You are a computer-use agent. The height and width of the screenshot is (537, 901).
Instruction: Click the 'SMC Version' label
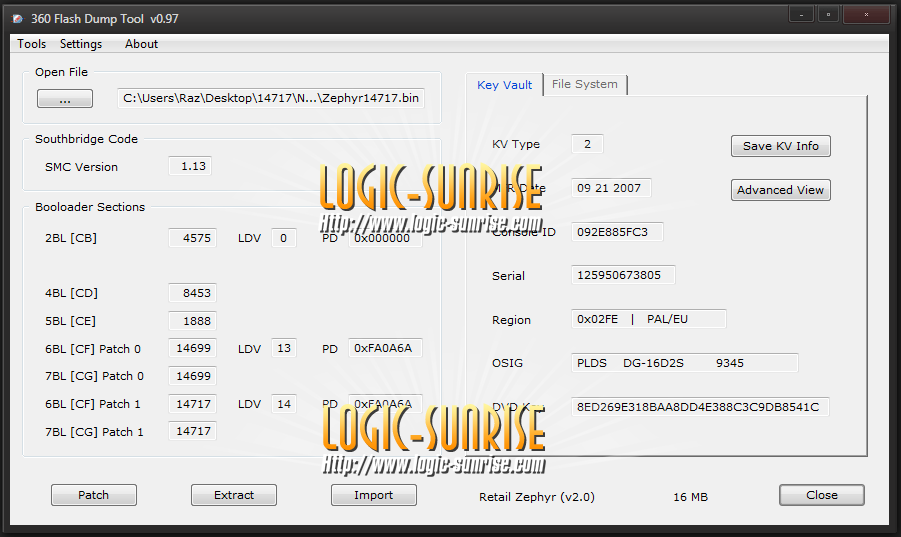click(82, 167)
